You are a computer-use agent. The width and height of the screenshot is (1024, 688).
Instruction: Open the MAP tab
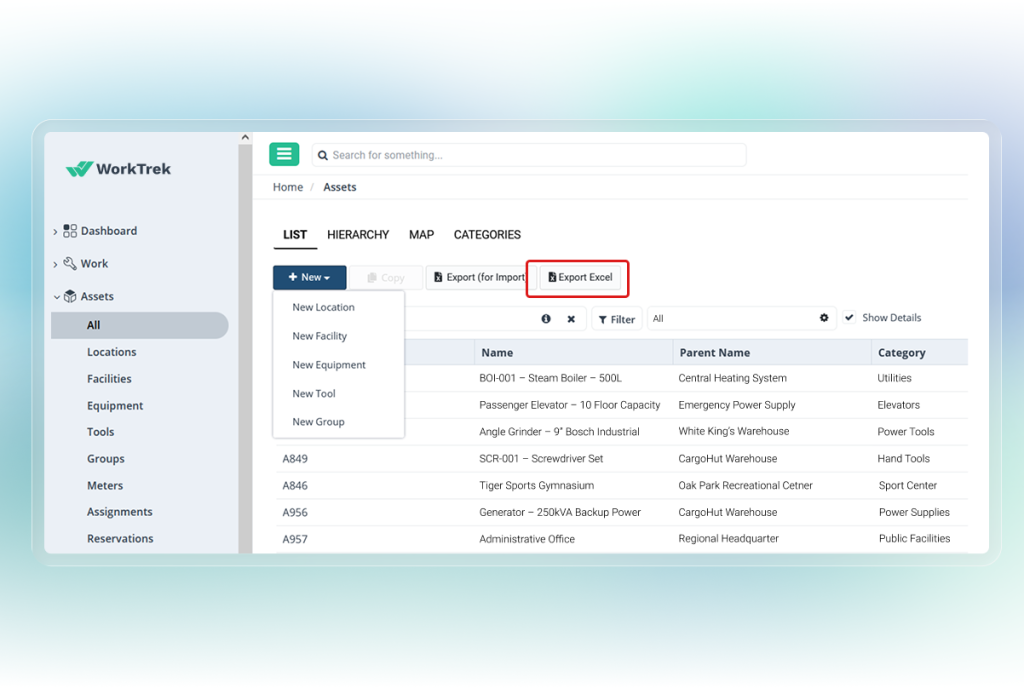pos(421,235)
